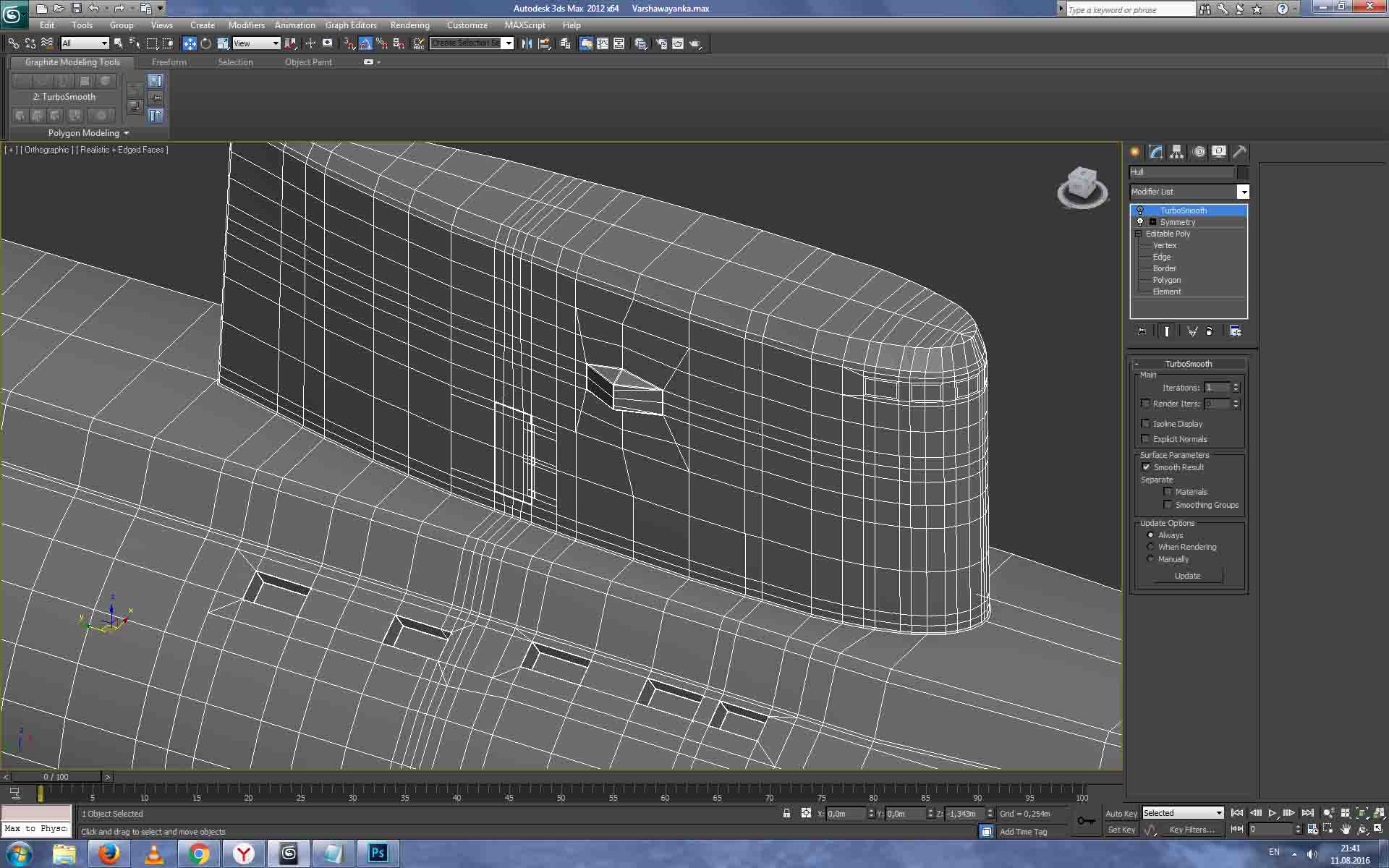
Task: Switch to the Utilities panel hammer icon
Action: (x=1239, y=152)
